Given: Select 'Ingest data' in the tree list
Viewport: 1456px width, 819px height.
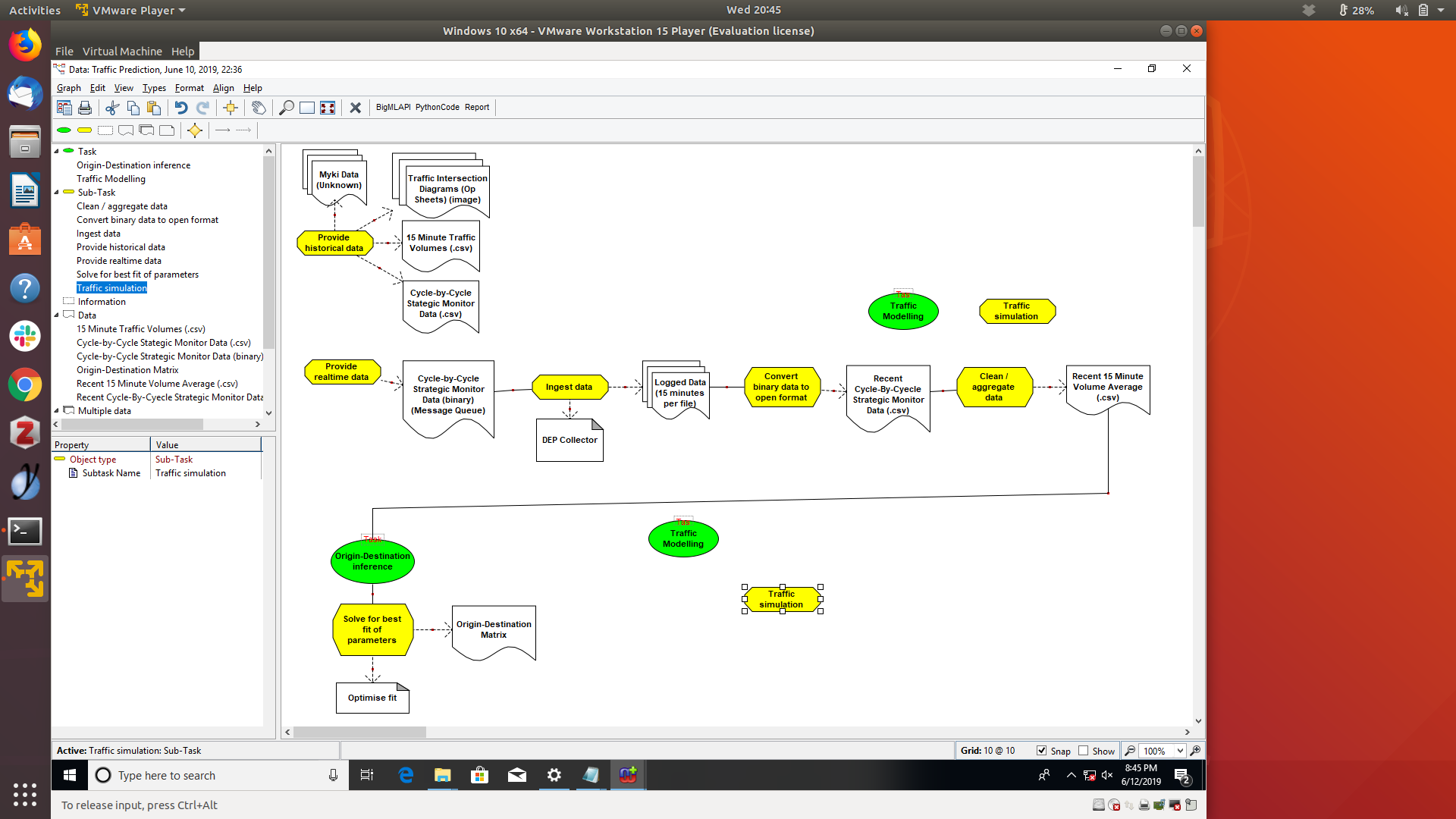Looking at the screenshot, I should (x=99, y=234).
